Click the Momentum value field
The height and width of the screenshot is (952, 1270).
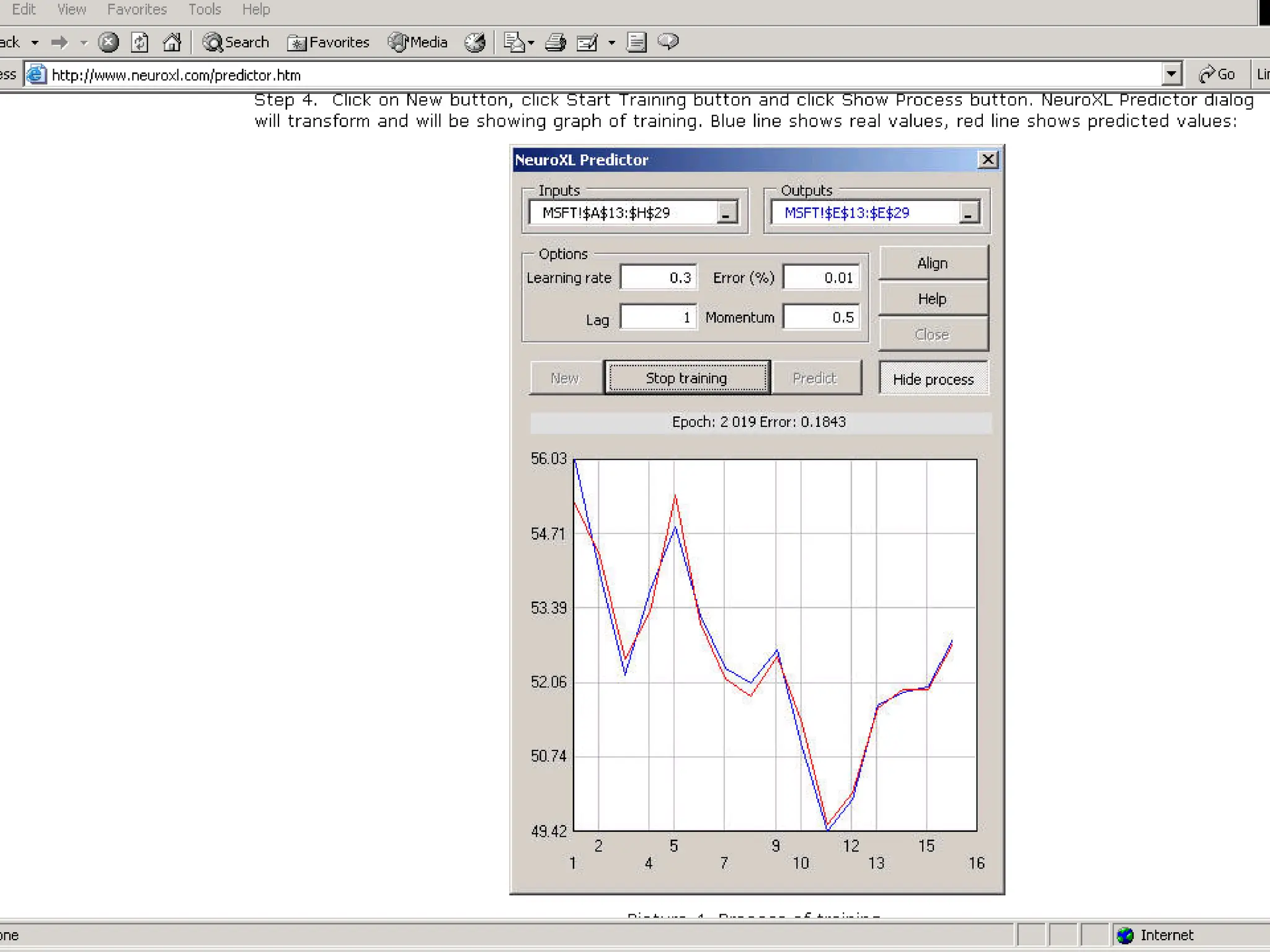820,317
